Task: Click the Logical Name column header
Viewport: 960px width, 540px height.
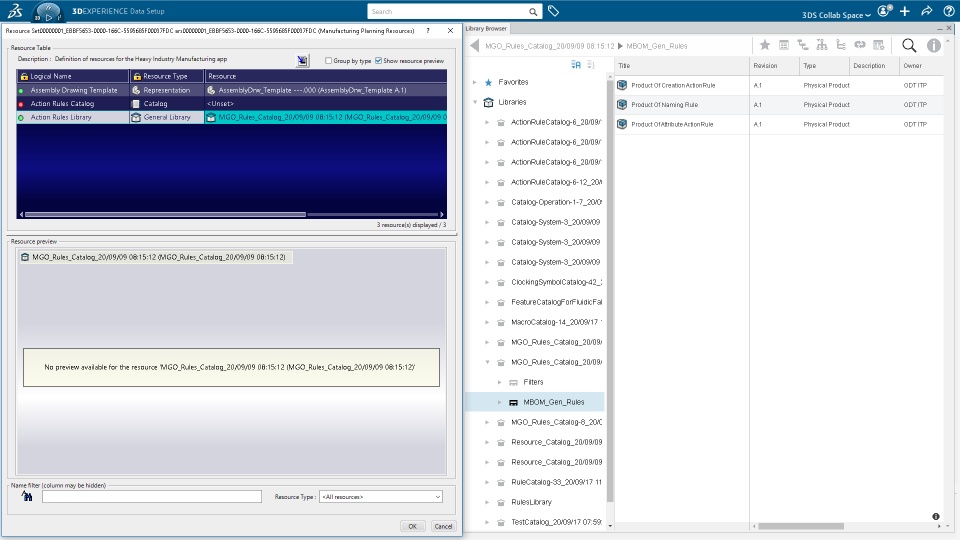Action: pos(73,76)
